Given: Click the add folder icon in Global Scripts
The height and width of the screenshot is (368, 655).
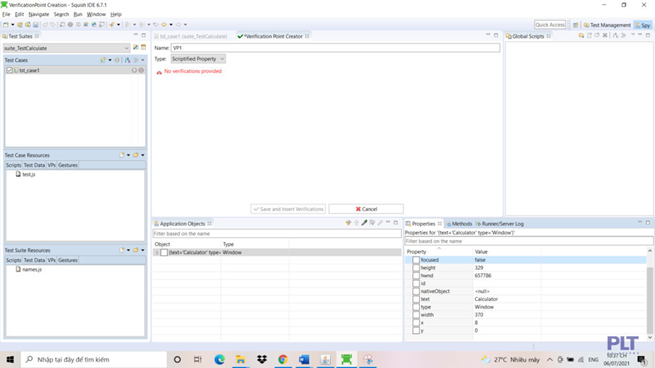Looking at the screenshot, I should 581,36.
